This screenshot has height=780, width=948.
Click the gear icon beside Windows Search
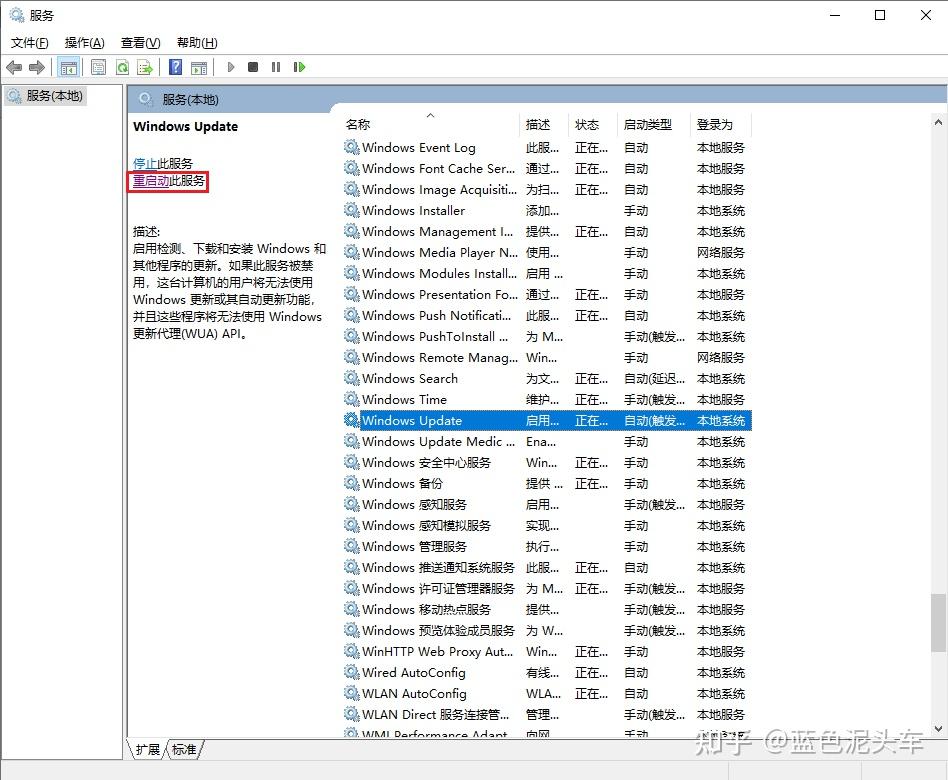point(352,379)
